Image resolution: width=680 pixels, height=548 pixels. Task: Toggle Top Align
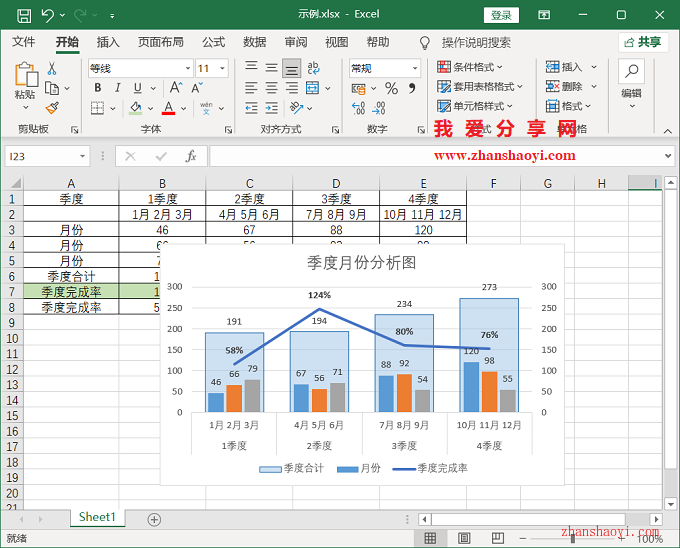point(251,68)
